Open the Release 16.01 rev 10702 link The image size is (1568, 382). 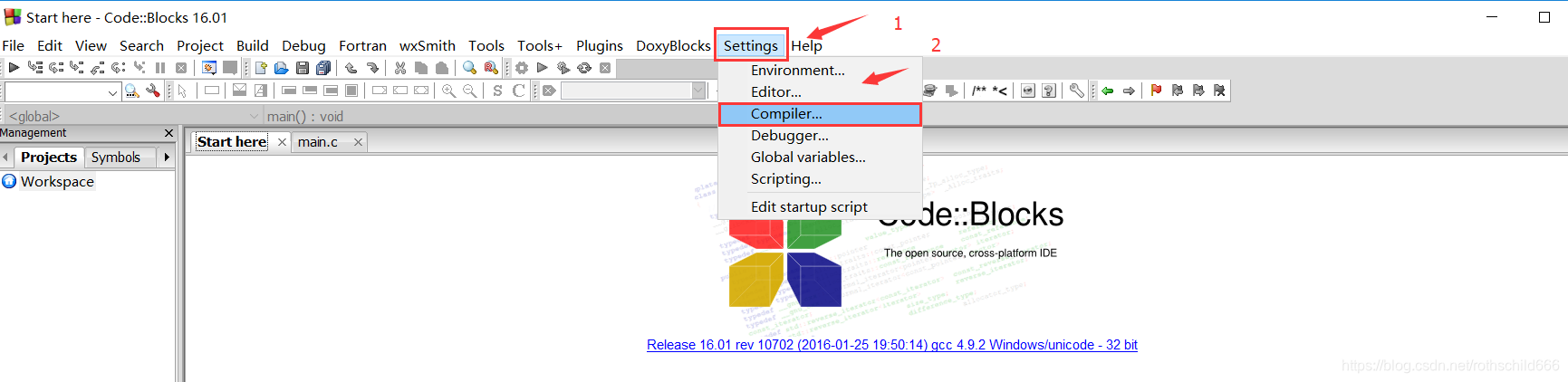(x=892, y=345)
